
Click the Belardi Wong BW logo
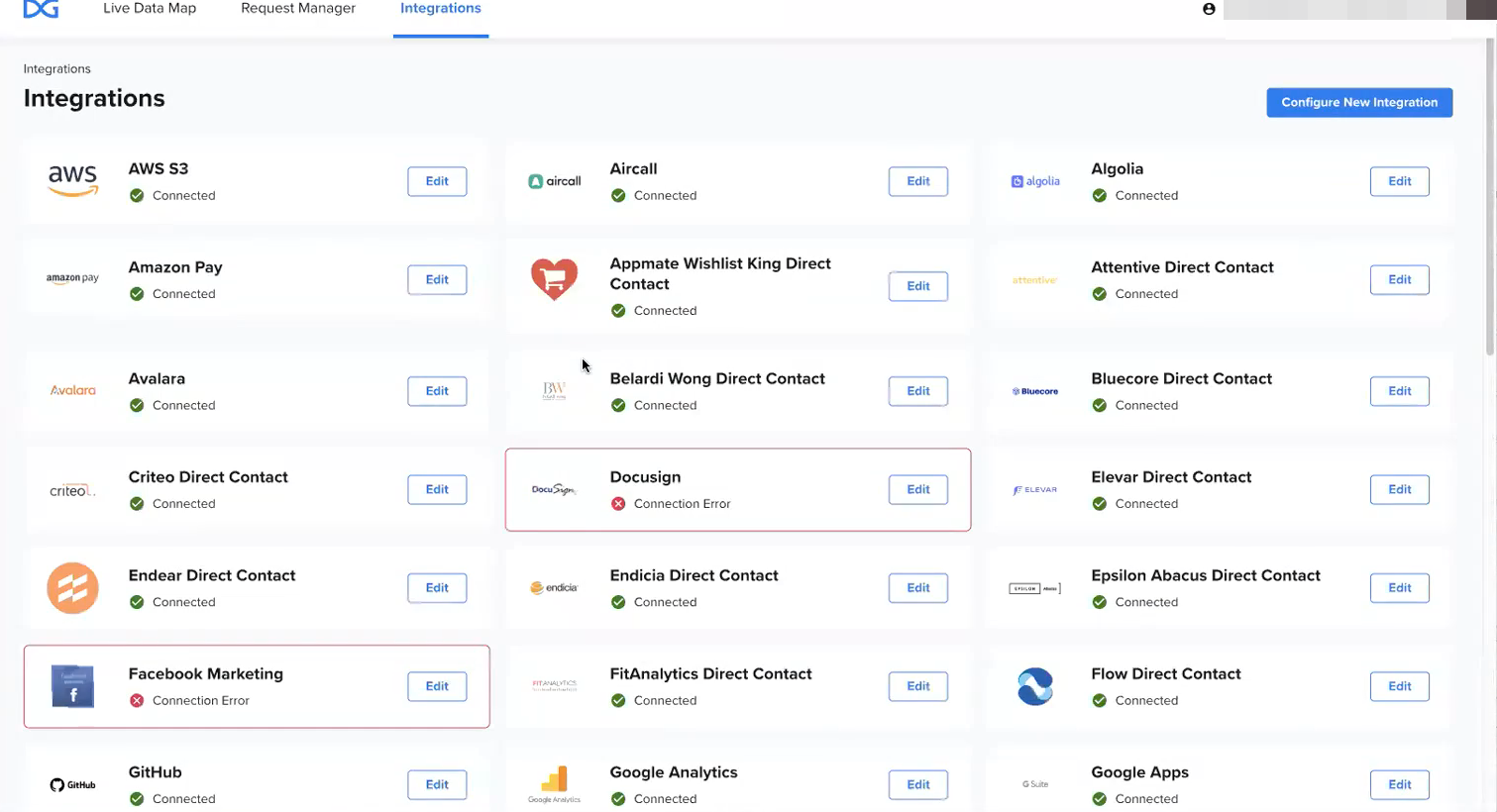pyautogui.click(x=554, y=391)
